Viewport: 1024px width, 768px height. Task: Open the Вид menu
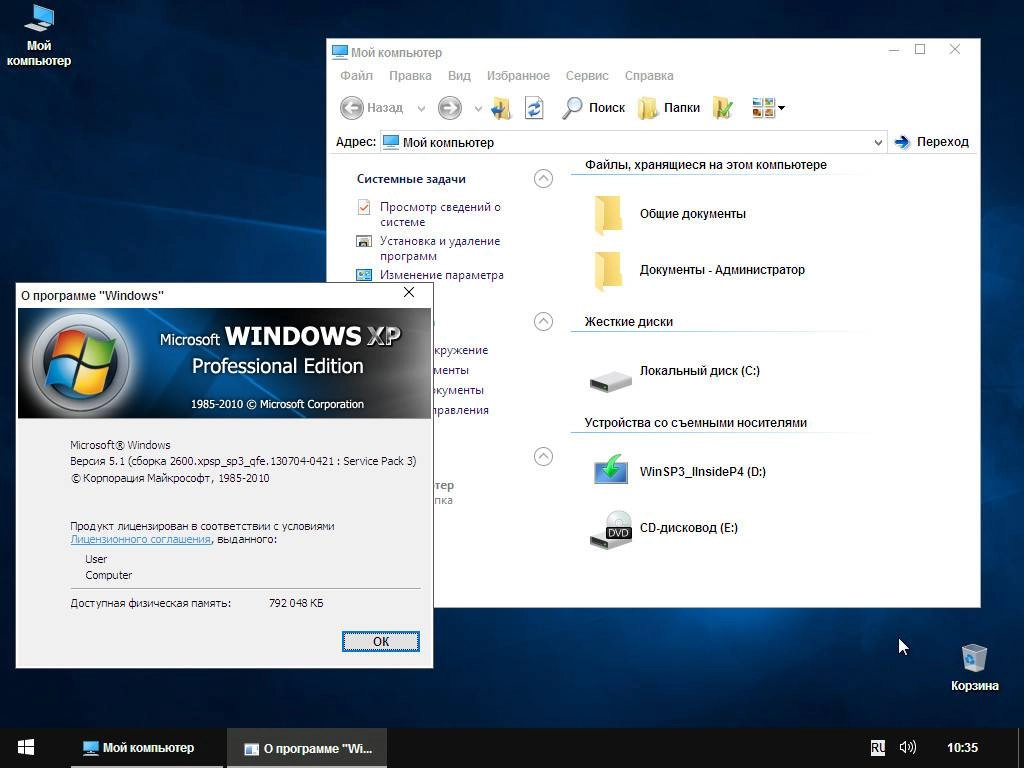click(459, 76)
